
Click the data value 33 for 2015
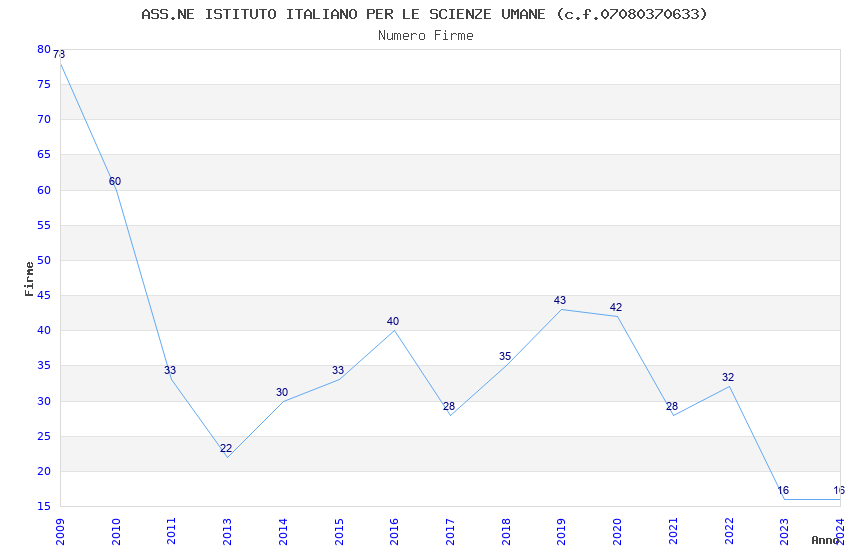tap(337, 370)
